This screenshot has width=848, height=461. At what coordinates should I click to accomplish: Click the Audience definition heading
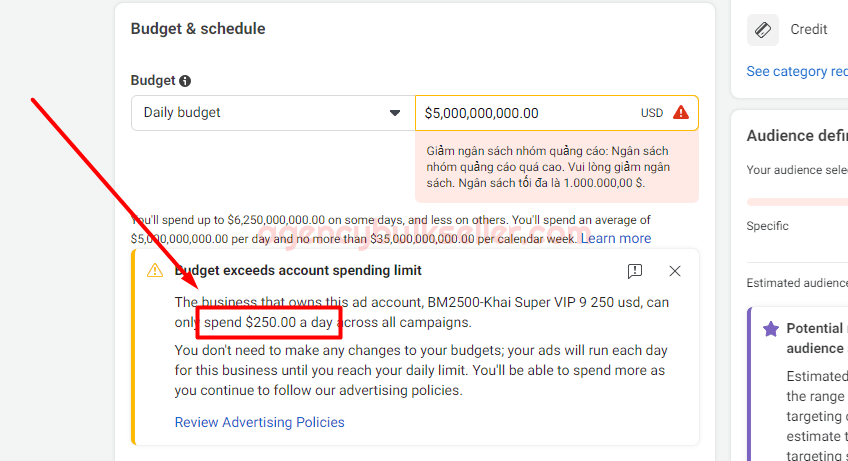tap(797, 135)
